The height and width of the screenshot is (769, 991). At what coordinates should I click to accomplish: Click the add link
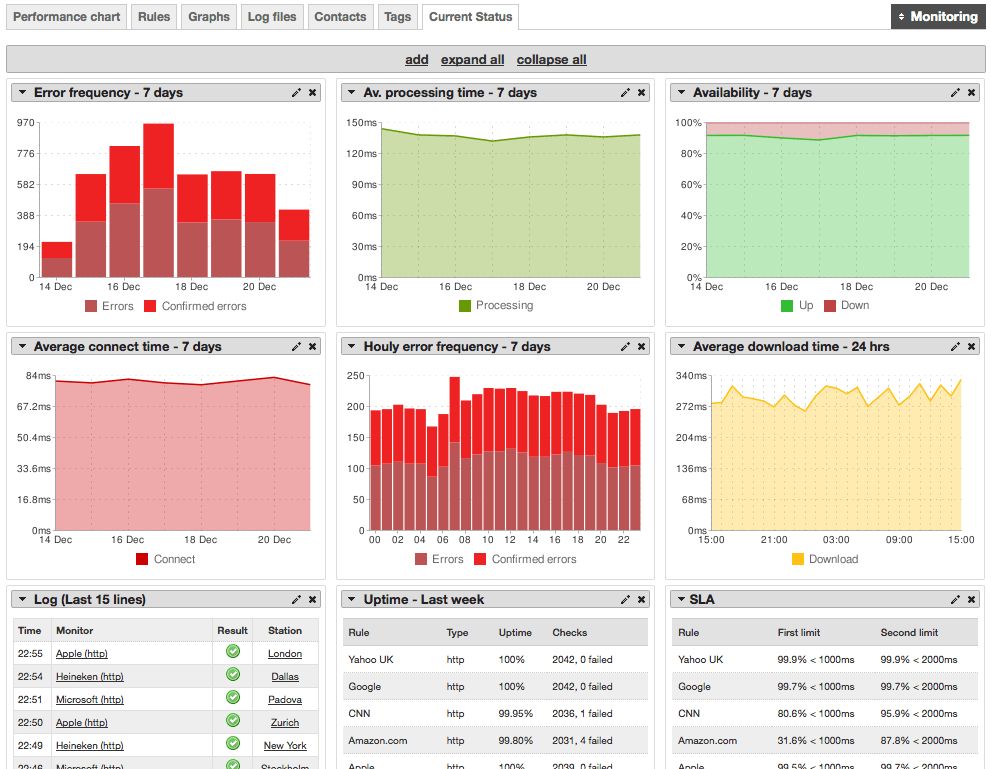click(x=416, y=60)
